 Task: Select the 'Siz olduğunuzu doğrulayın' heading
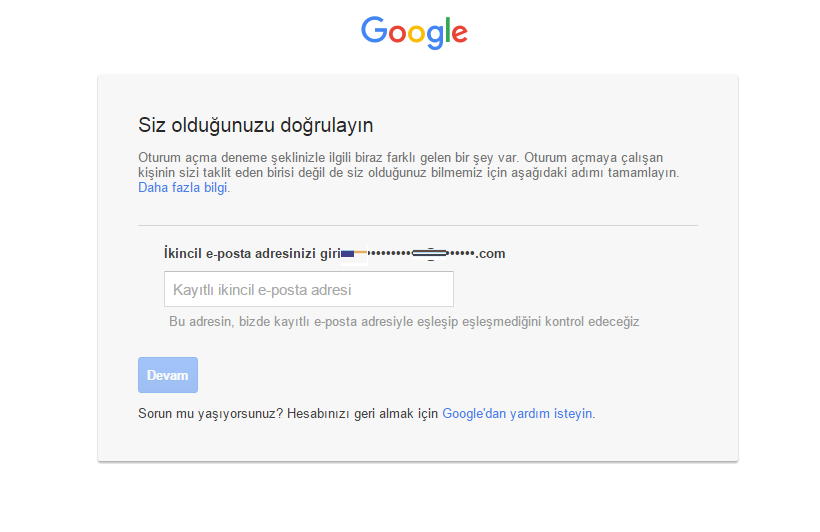pyautogui.click(x=255, y=126)
